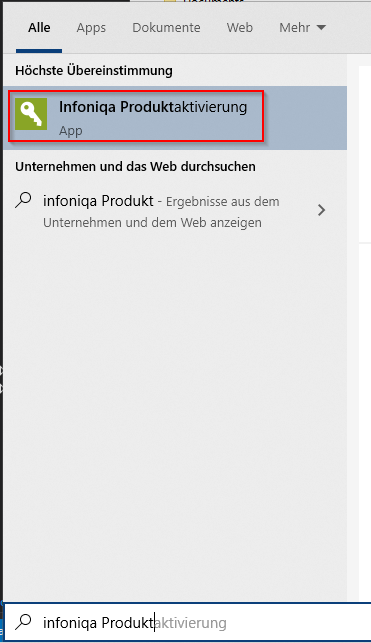Select the Dokumente tab

pos(166,27)
